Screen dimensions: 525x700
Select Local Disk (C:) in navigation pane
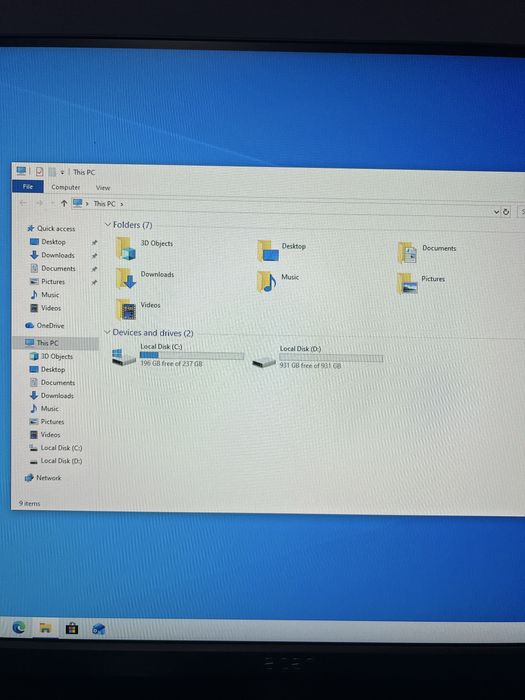(x=61, y=448)
